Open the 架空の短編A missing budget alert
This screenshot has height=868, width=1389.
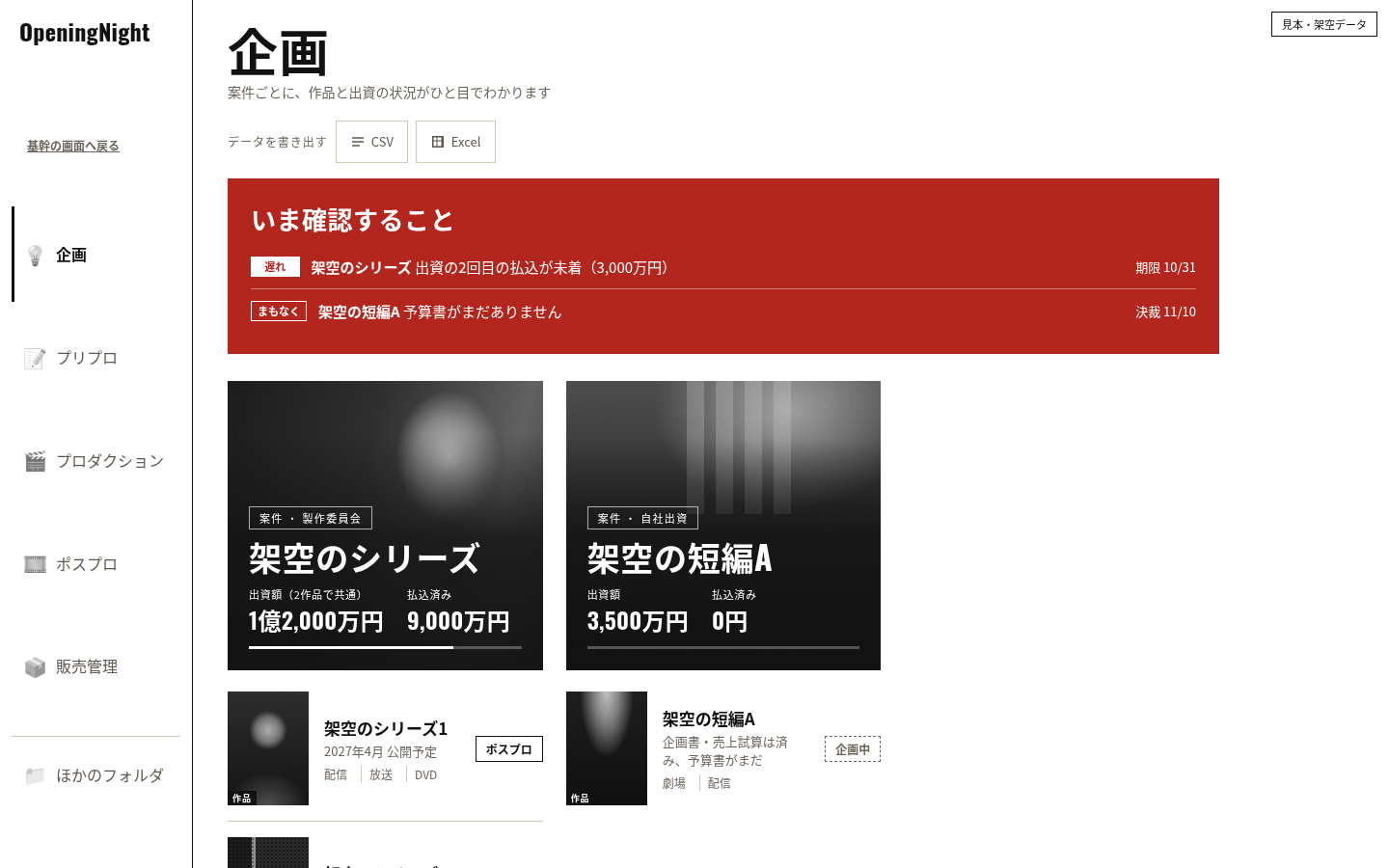tap(723, 312)
